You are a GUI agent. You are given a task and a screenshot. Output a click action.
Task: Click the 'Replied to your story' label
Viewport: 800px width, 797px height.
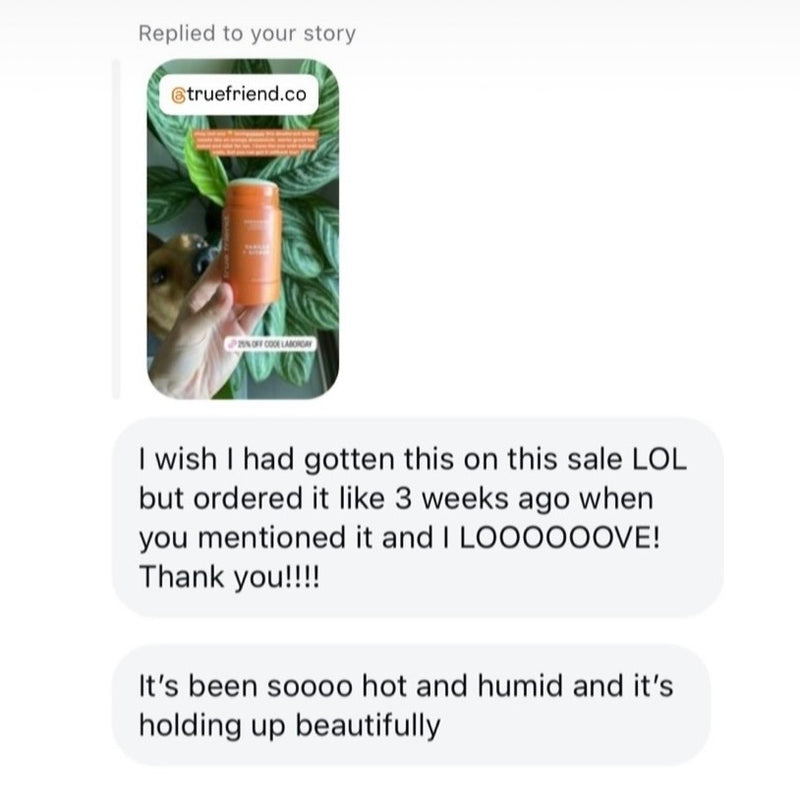point(247,34)
